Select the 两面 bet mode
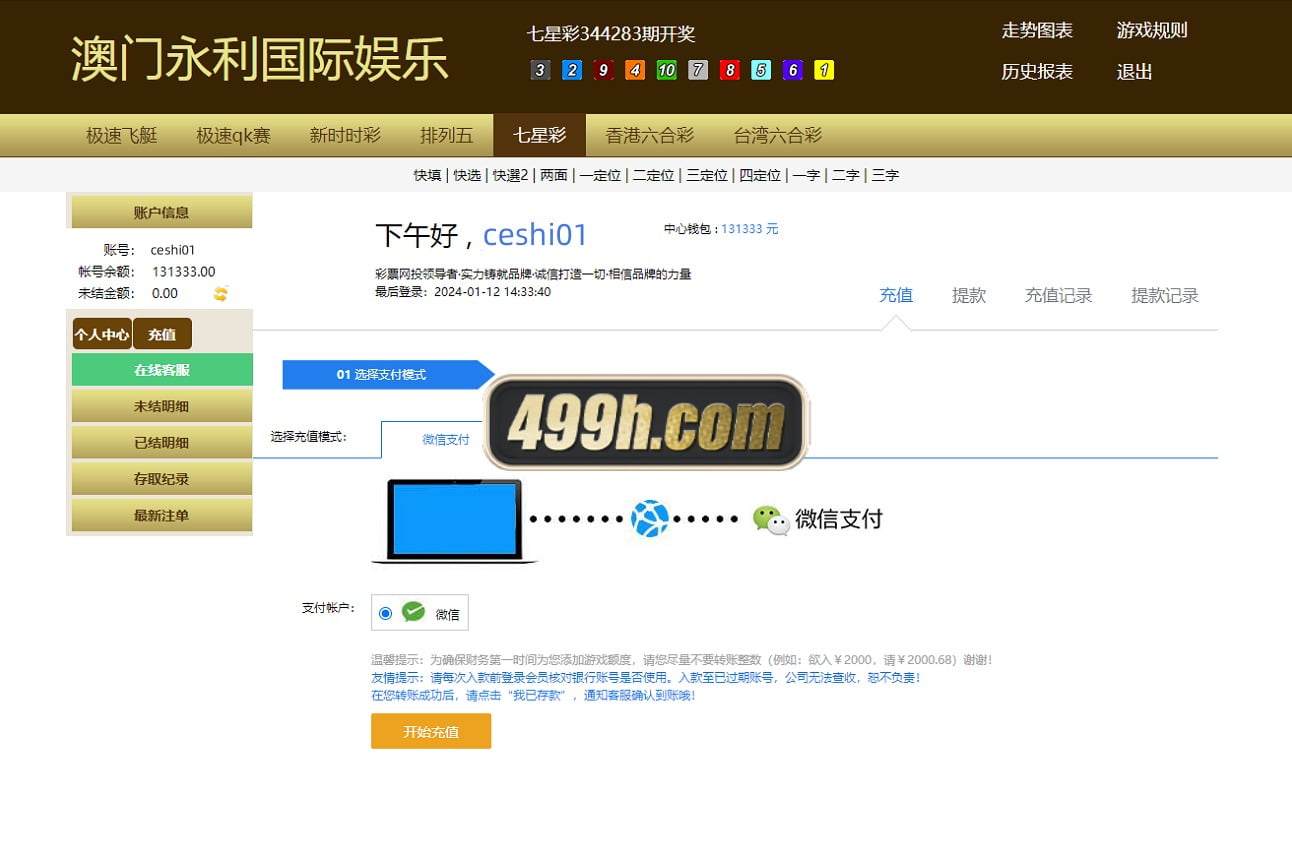 pyautogui.click(x=554, y=175)
